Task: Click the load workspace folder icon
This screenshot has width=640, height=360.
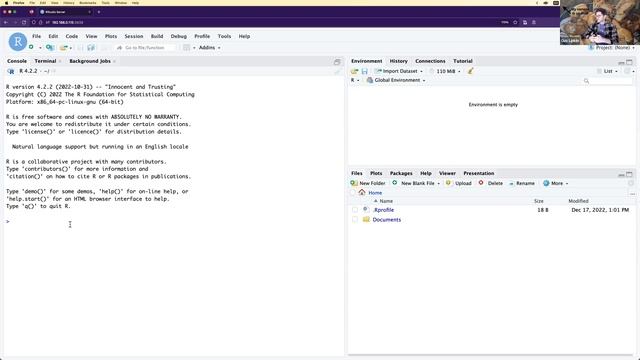Action: (x=354, y=71)
